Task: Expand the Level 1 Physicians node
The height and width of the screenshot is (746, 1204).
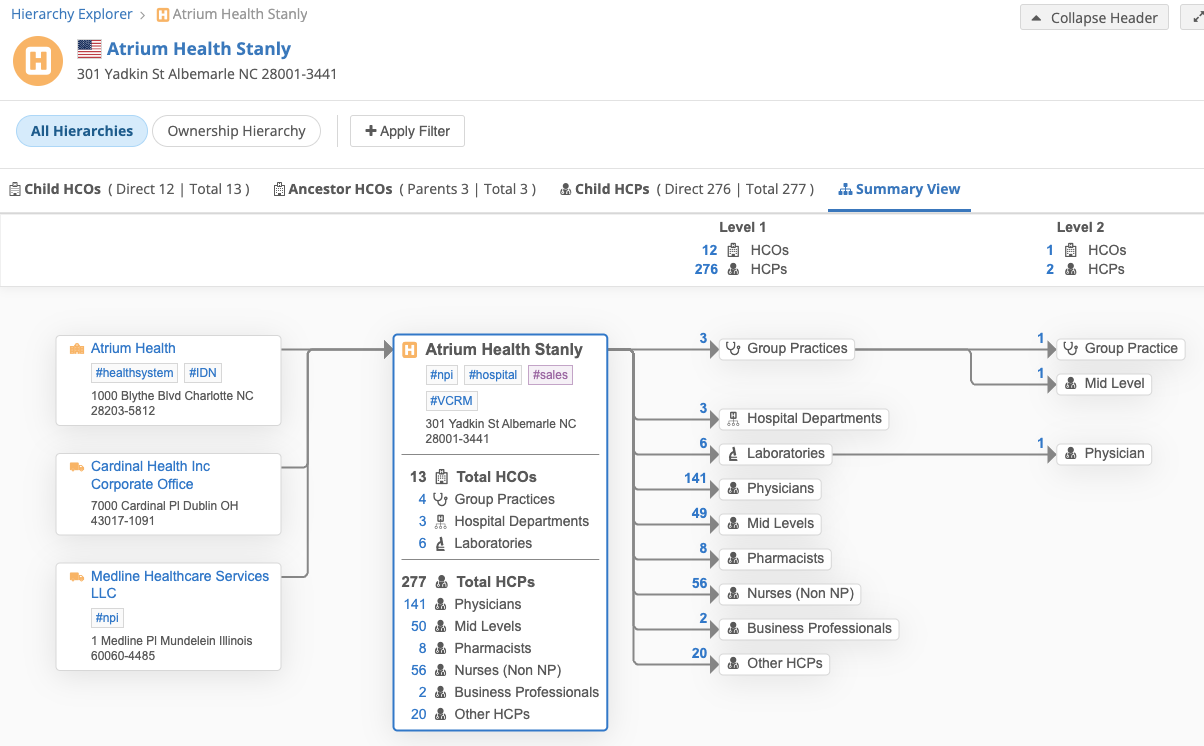Action: click(769, 489)
